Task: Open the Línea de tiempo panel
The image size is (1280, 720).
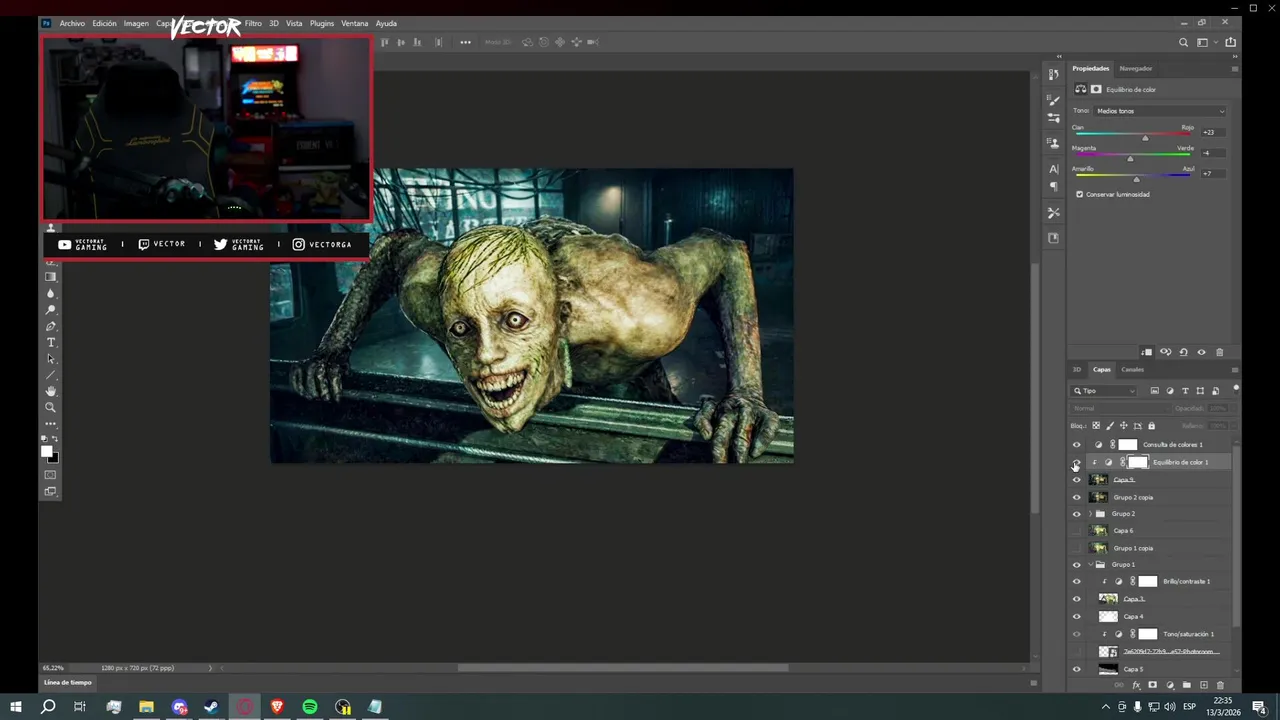Action: pos(67,683)
